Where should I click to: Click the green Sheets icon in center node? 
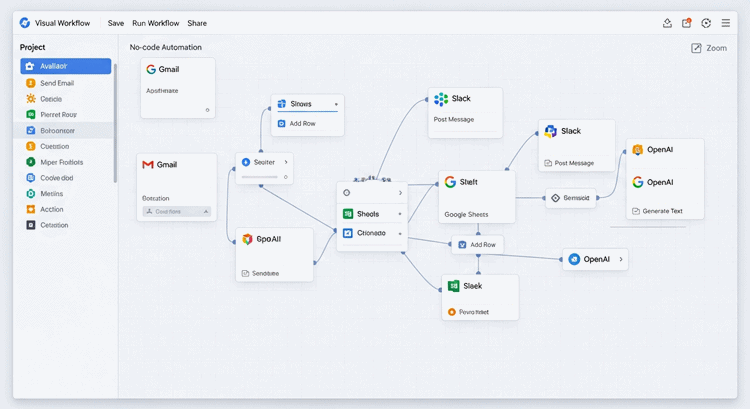tap(347, 214)
